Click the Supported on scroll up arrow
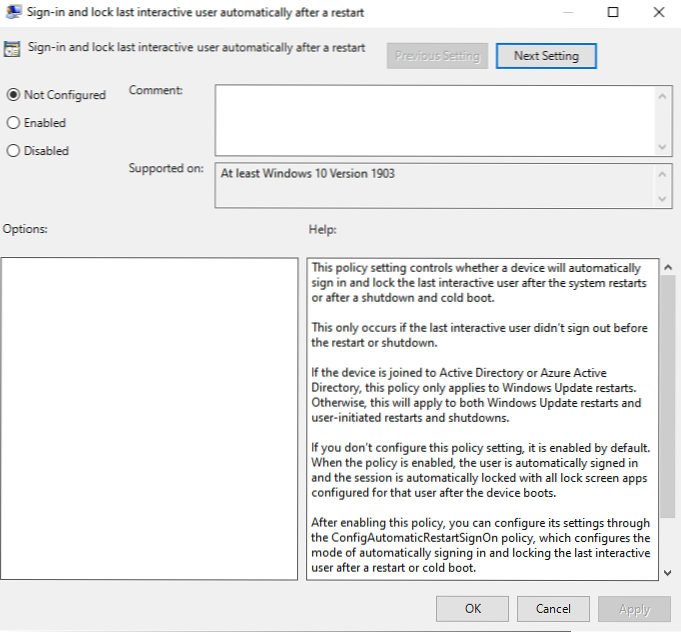Image resolution: width=681 pixels, height=632 pixels. pos(663,174)
